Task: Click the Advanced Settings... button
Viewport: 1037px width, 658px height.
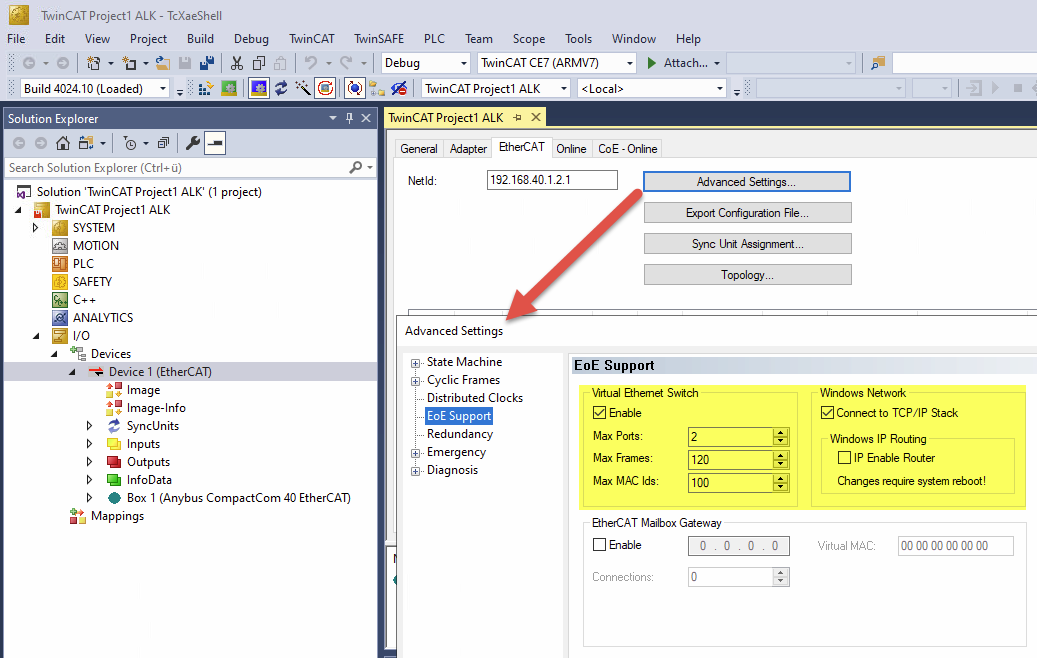Action: [747, 182]
